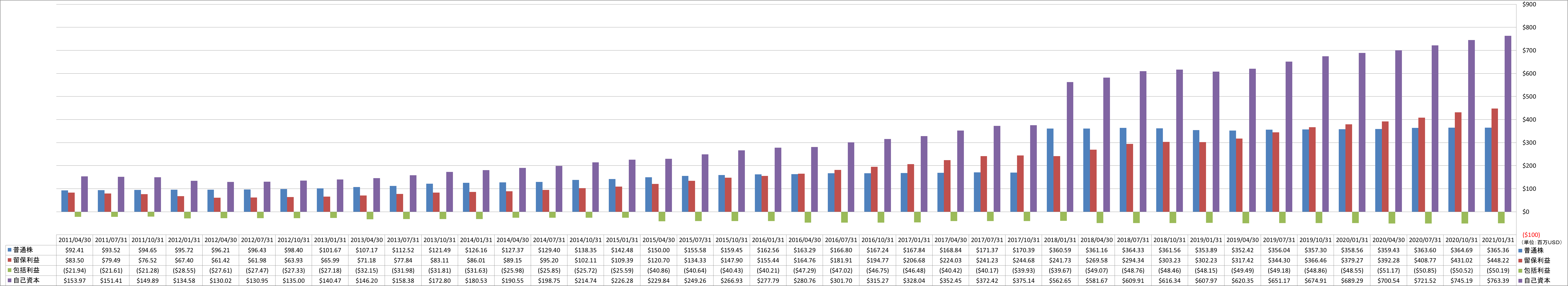Click the $0 axis label
The image size is (1568, 286).
tap(1525, 212)
